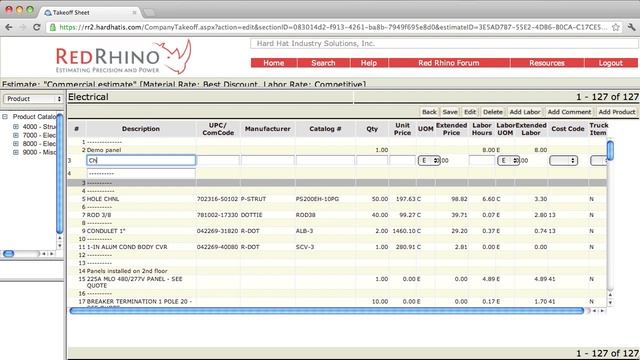Close the Takeoff Sheet tab
The width and height of the screenshot is (640, 360).
tap(134, 13)
